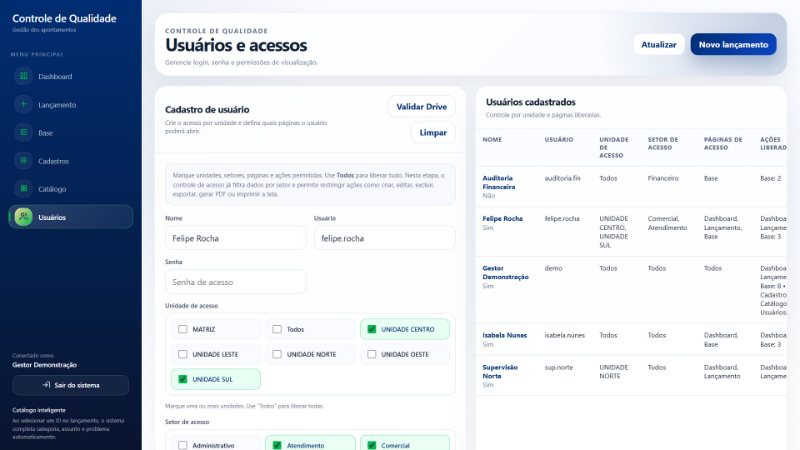Viewport: 800px width, 450px height.
Task: Click the Novo lançamento button
Action: 733,44
